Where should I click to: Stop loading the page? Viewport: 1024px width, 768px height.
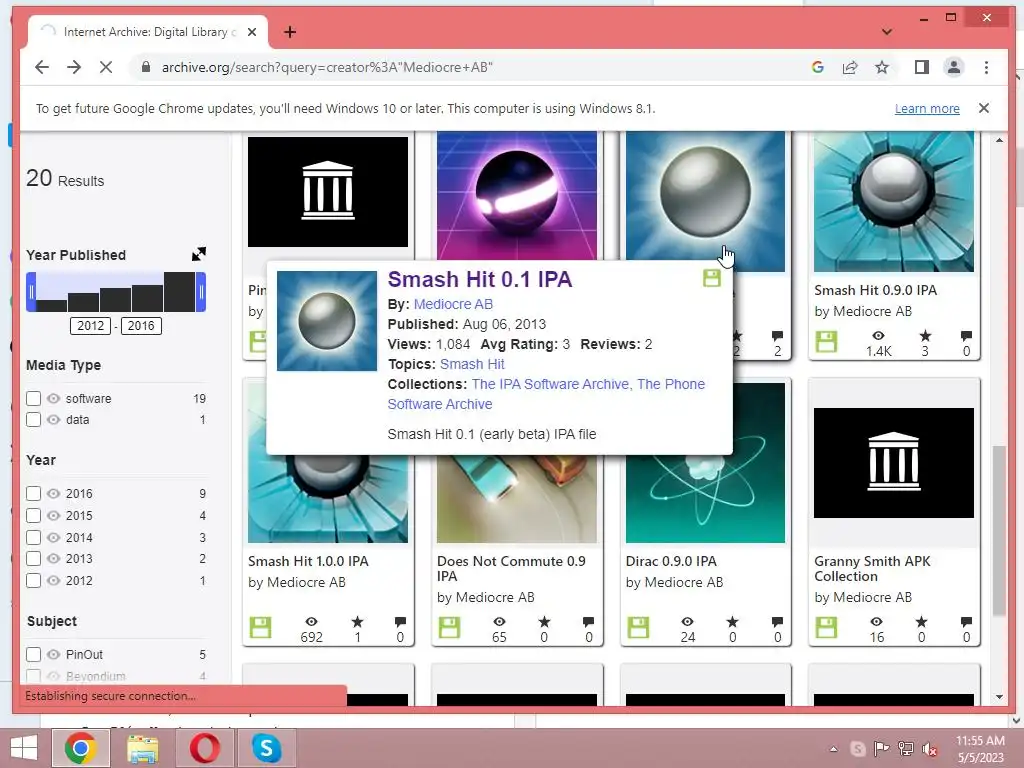pos(106,67)
